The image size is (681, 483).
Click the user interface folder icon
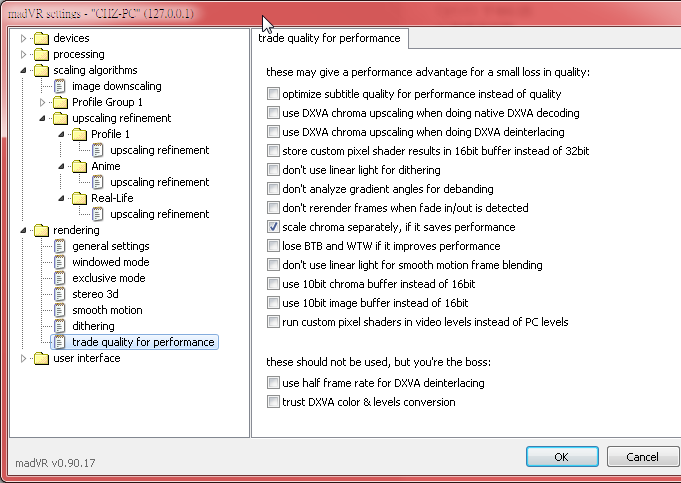tap(41, 358)
